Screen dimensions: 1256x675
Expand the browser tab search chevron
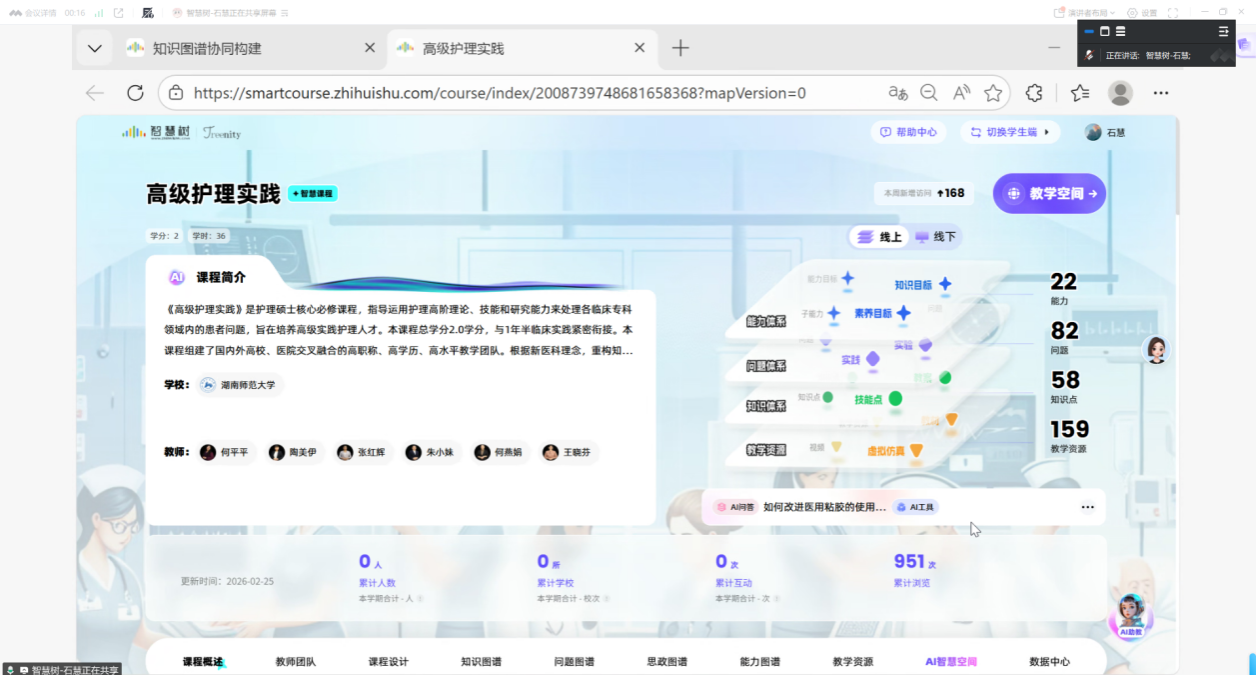coord(94,48)
